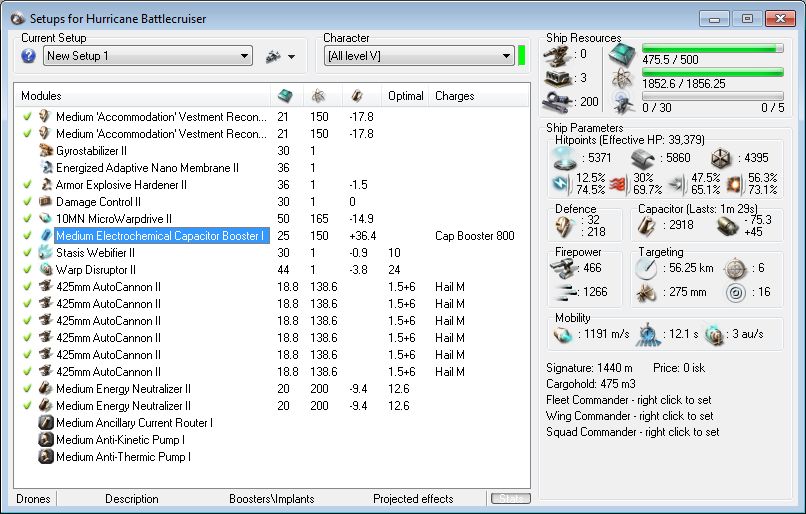
Task: Click the blue help question mark icon
Action: click(28, 57)
